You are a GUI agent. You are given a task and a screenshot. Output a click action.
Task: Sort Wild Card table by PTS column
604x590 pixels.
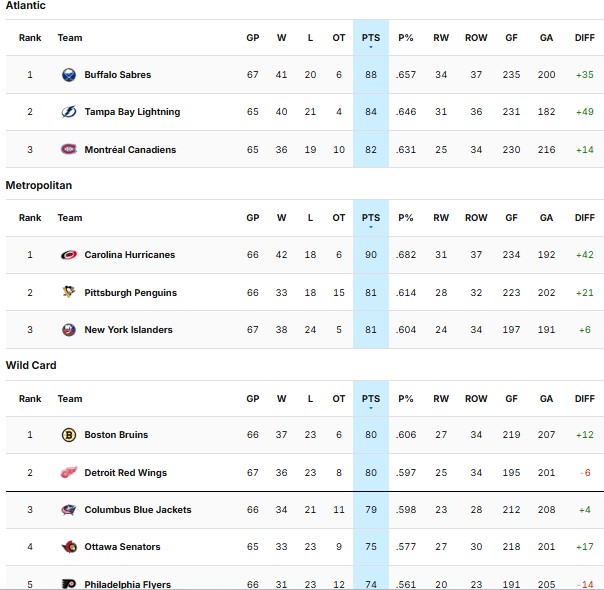[371, 398]
